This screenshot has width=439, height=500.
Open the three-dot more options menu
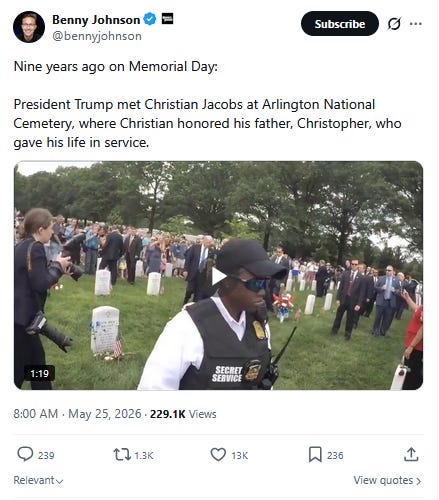pos(416,24)
